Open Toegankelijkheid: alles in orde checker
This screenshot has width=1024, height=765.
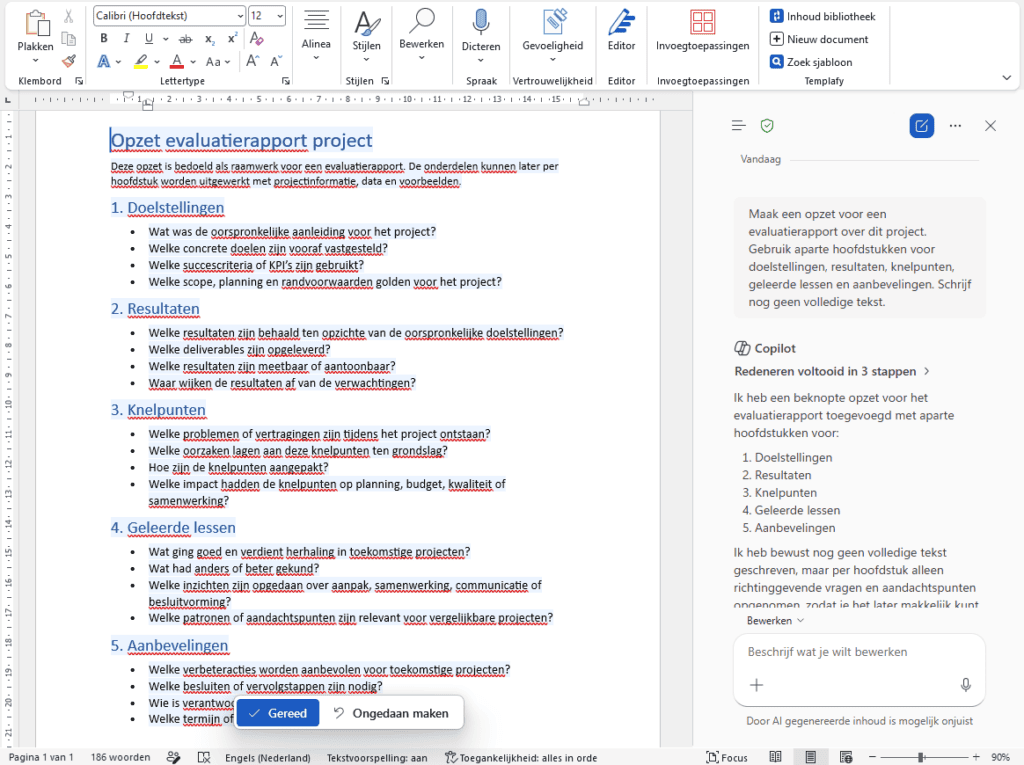pos(521,758)
